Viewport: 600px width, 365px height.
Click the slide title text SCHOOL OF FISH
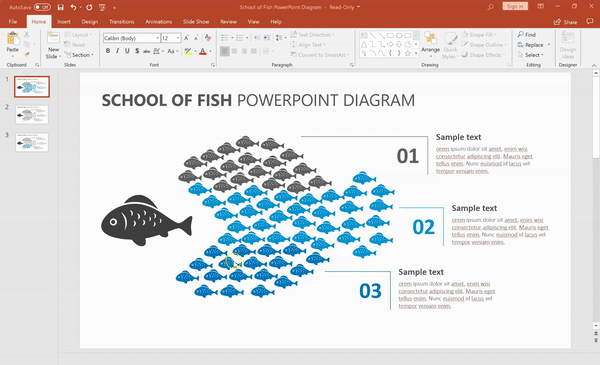click(x=166, y=100)
